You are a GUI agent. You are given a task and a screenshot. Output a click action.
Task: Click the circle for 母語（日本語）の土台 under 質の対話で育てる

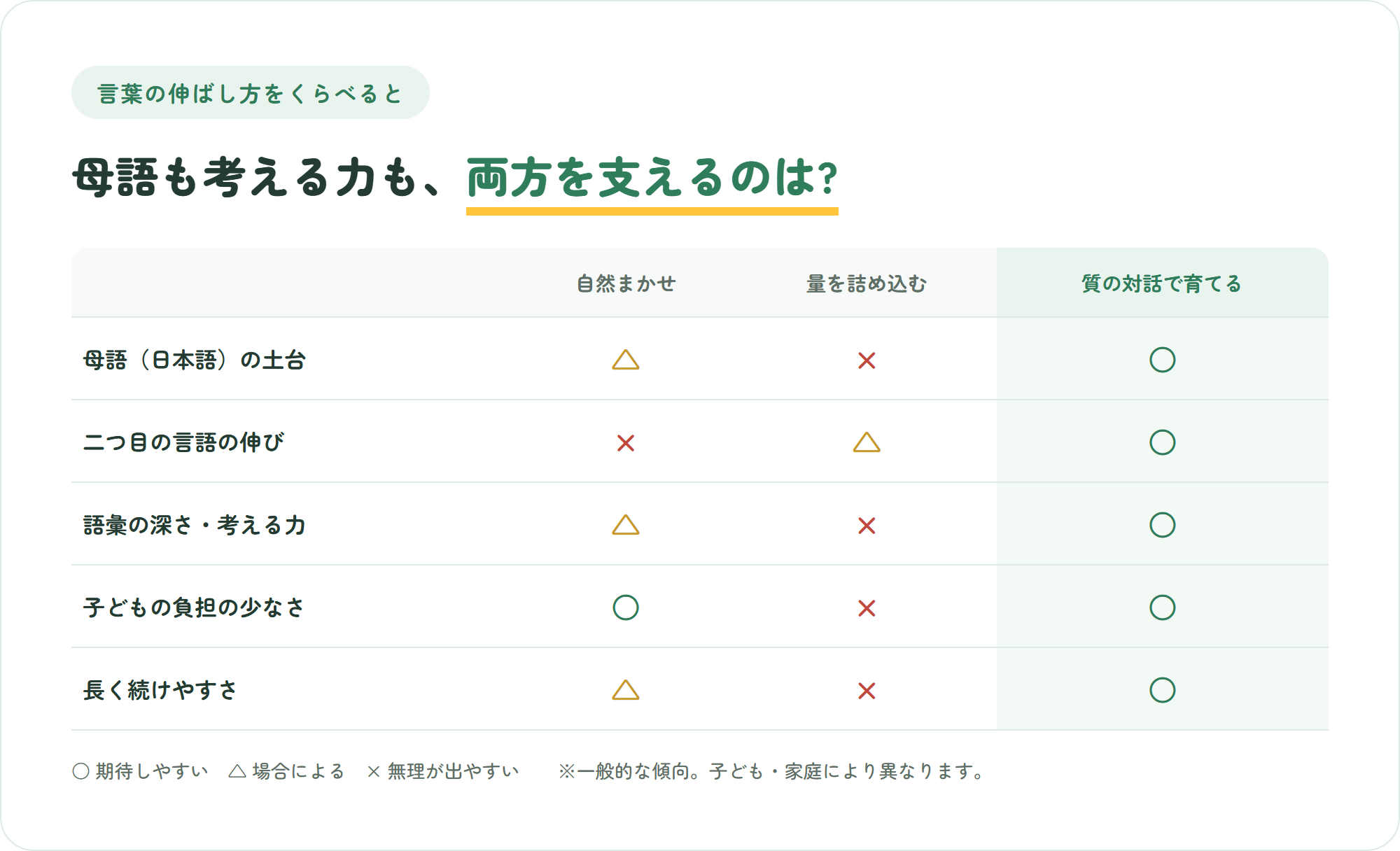pos(1162,360)
